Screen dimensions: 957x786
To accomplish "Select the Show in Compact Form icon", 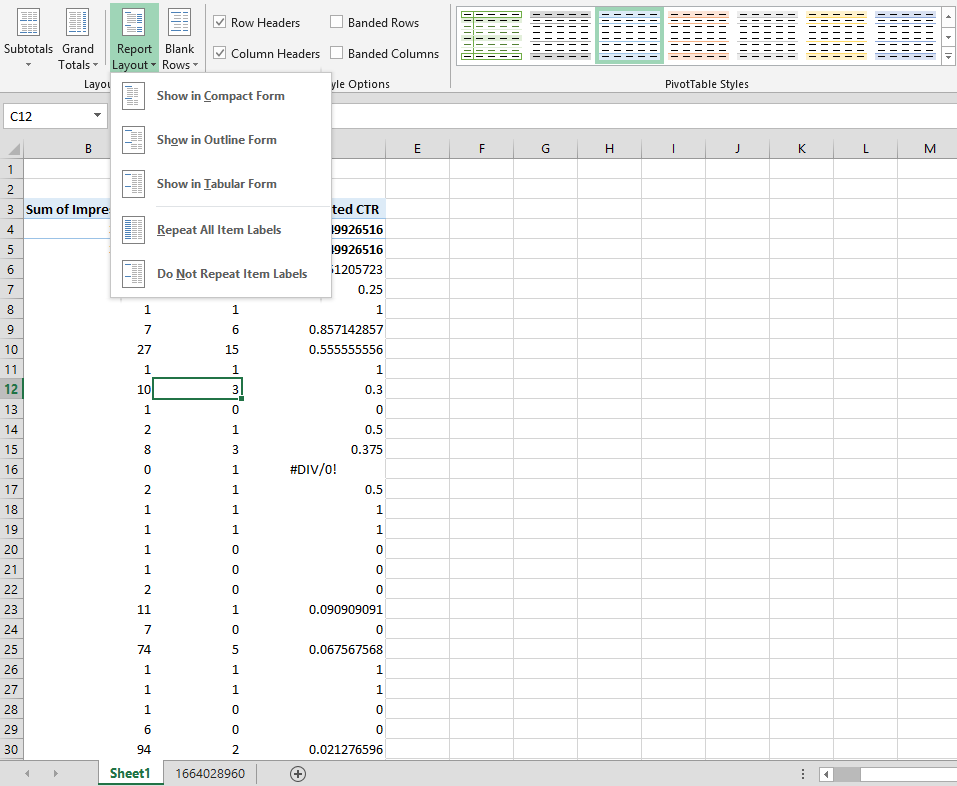I will pyautogui.click(x=133, y=96).
